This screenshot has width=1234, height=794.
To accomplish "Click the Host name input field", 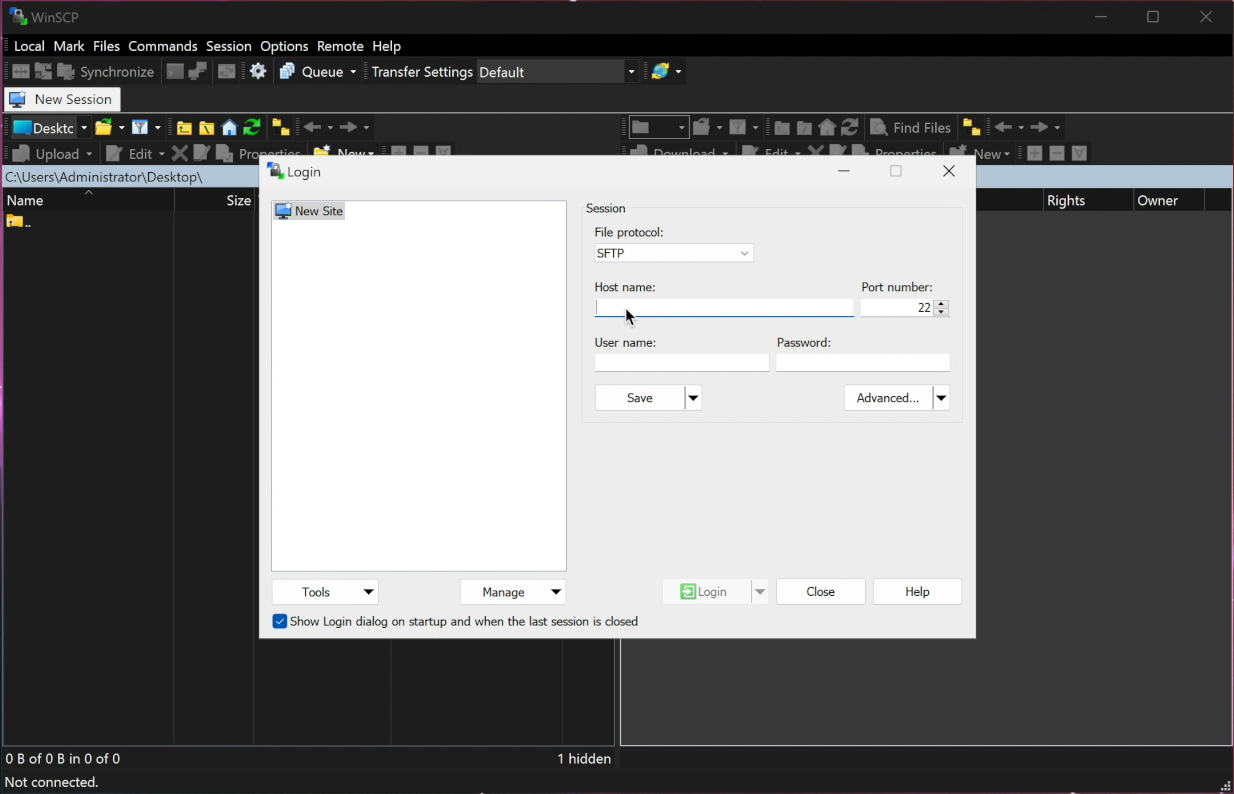I will pyautogui.click(x=724, y=308).
